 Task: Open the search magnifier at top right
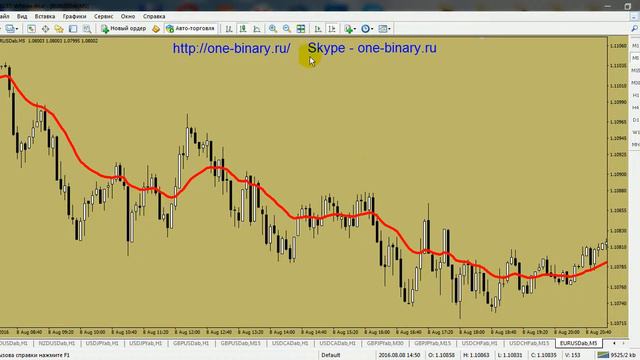pos(635,29)
